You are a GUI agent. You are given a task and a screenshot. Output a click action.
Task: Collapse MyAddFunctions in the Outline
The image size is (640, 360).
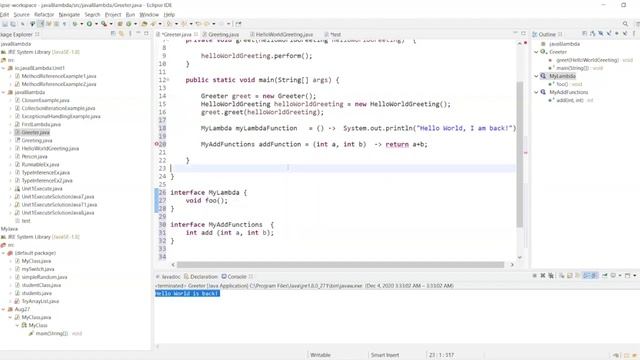pyautogui.click(x=536, y=92)
